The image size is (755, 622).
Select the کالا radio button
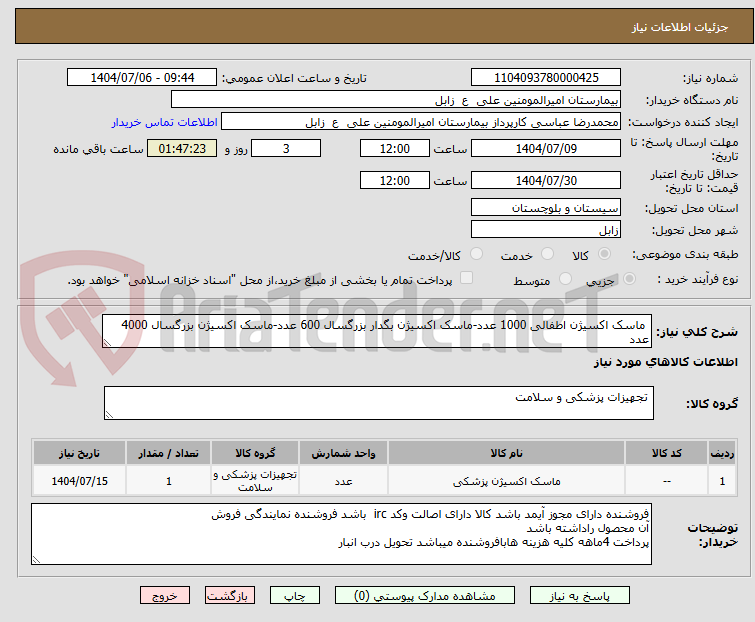(604, 254)
